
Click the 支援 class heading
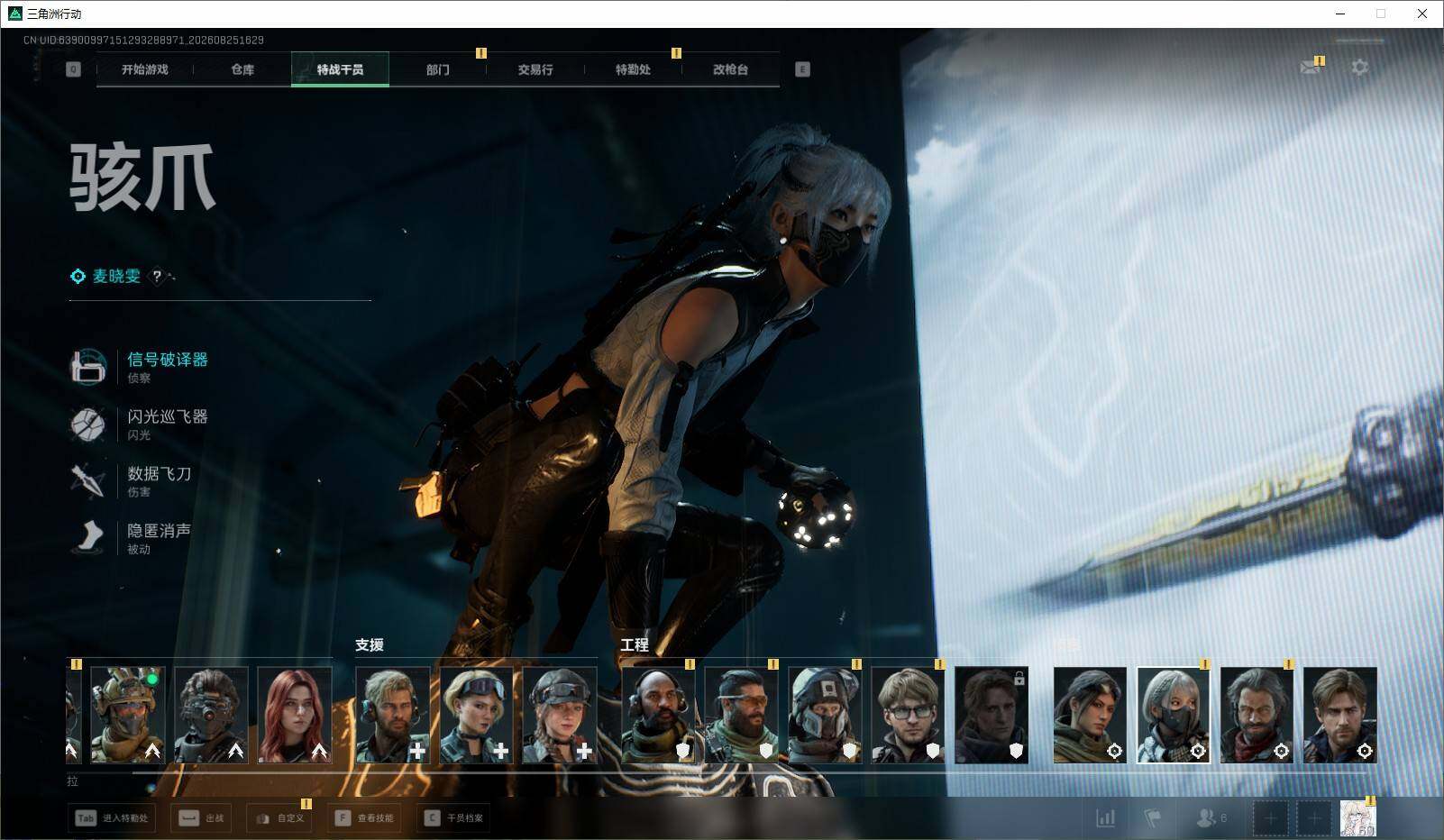370,645
